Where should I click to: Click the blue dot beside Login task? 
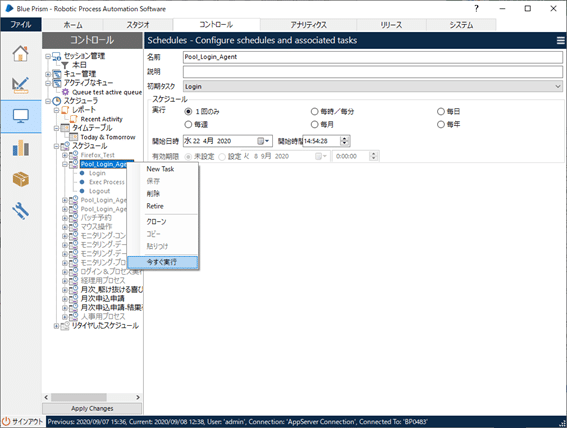click(82, 173)
